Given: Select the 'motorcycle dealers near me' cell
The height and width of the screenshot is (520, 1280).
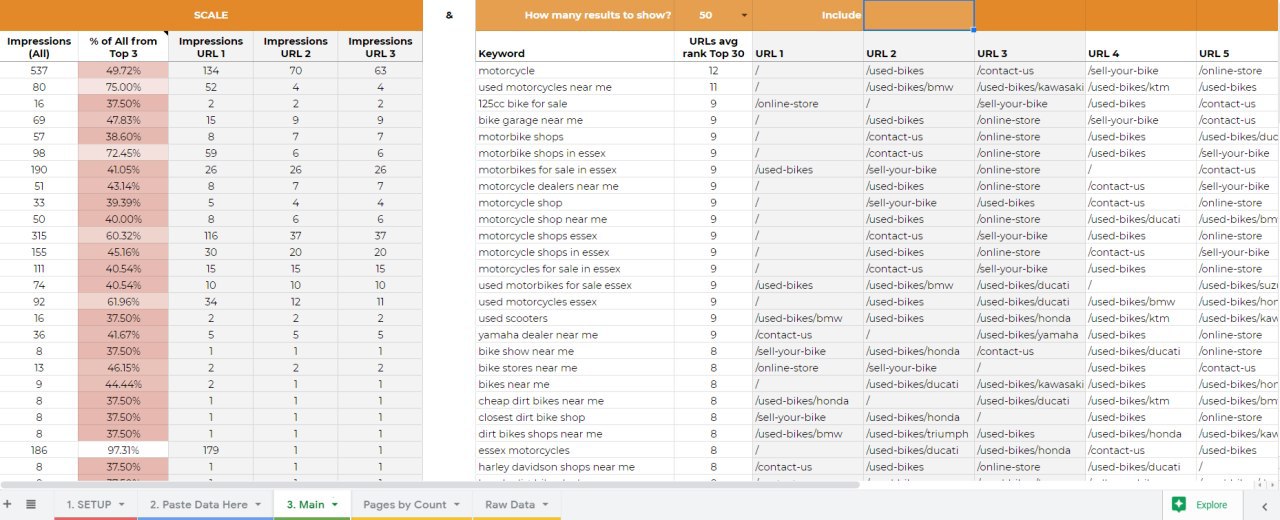Looking at the screenshot, I should click(575, 186).
